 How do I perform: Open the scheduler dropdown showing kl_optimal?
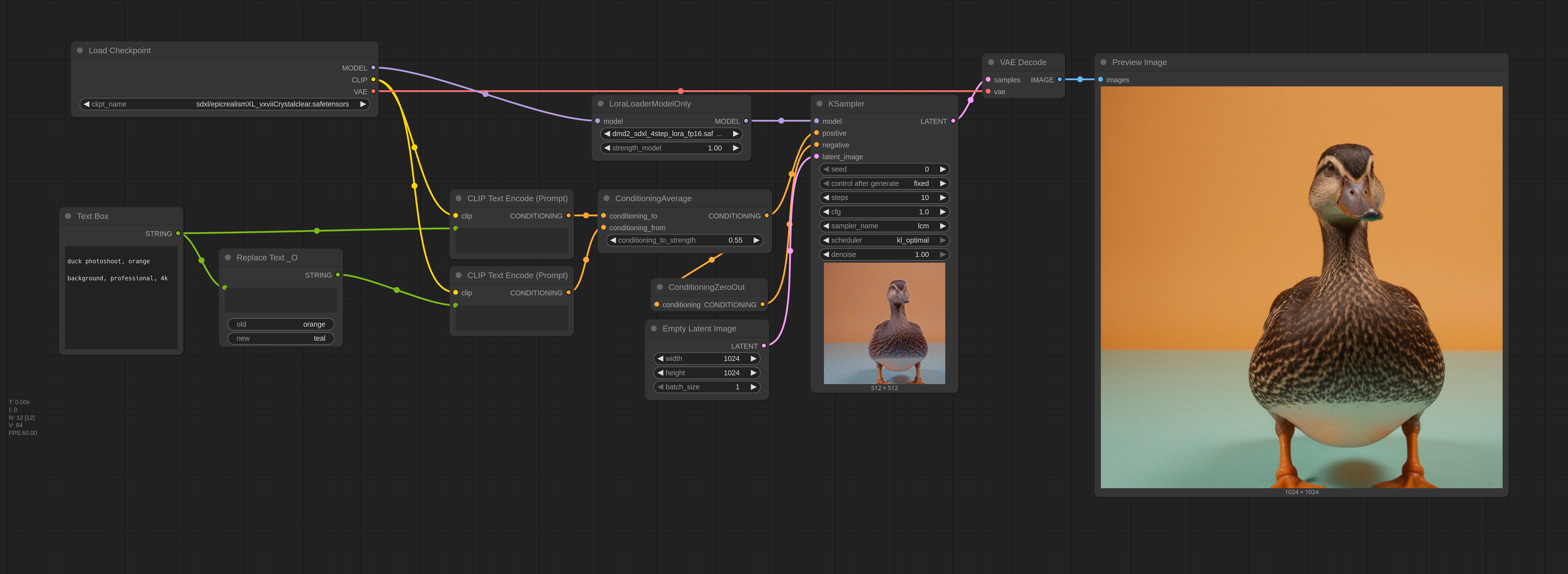pyautogui.click(x=884, y=240)
